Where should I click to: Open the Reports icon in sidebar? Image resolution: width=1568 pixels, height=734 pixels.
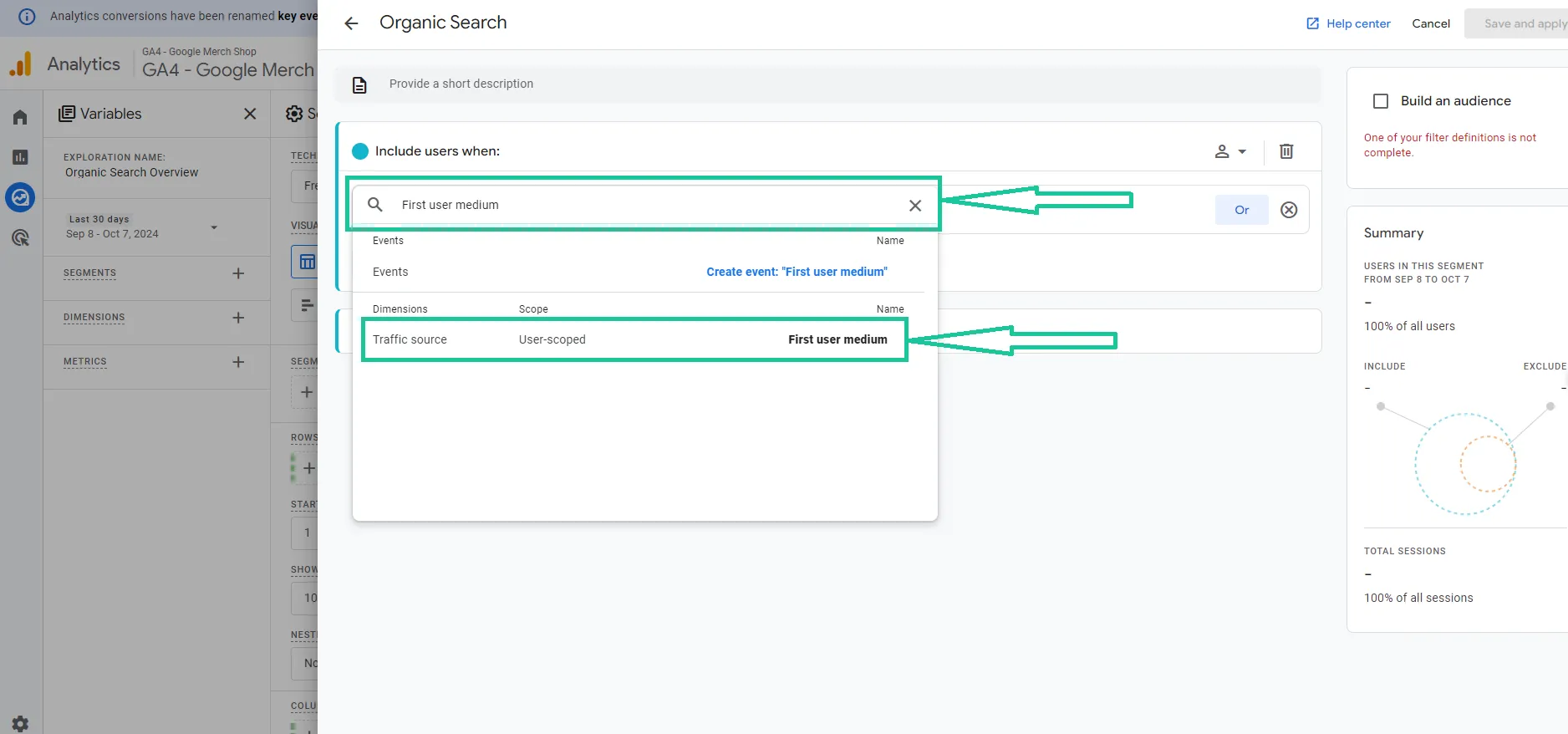pos(20,157)
